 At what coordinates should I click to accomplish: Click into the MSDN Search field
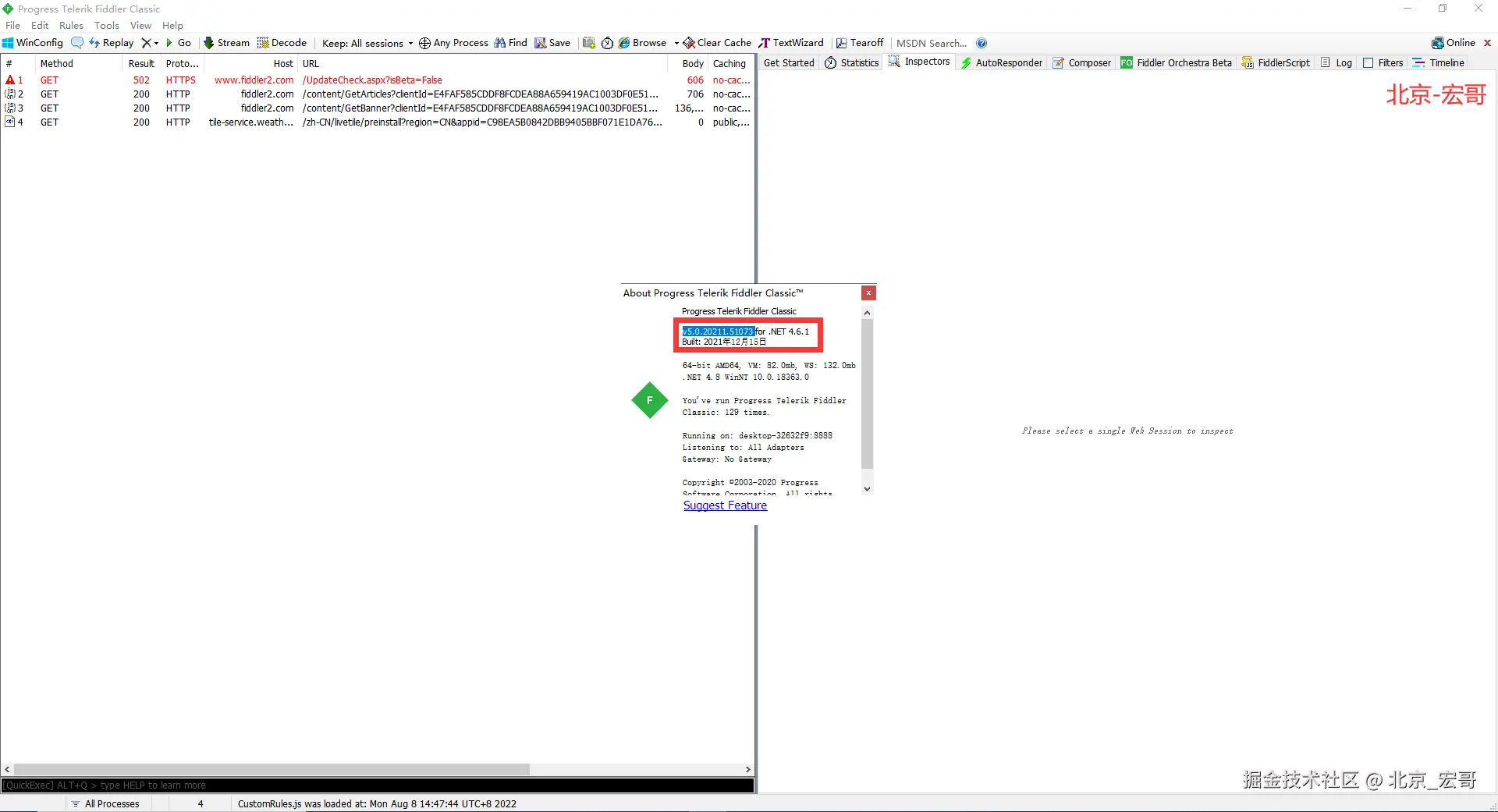[x=932, y=43]
